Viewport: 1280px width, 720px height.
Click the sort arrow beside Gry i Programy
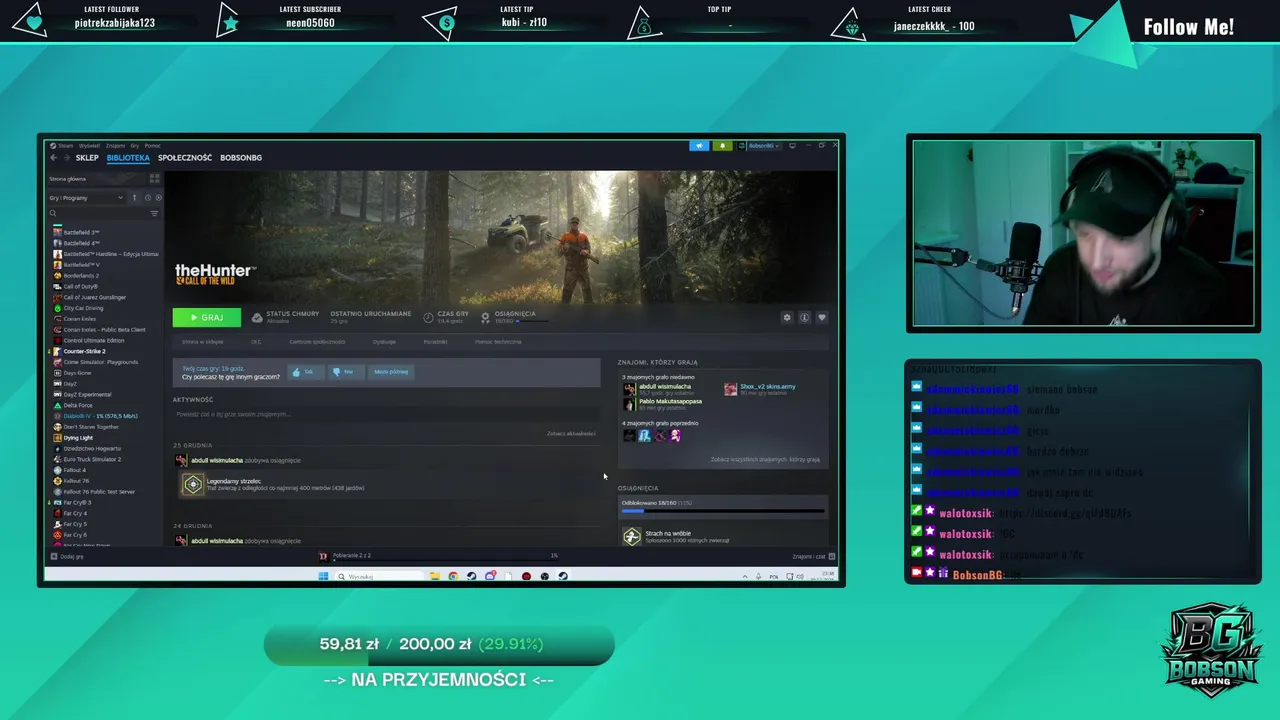pyautogui.click(x=134, y=198)
